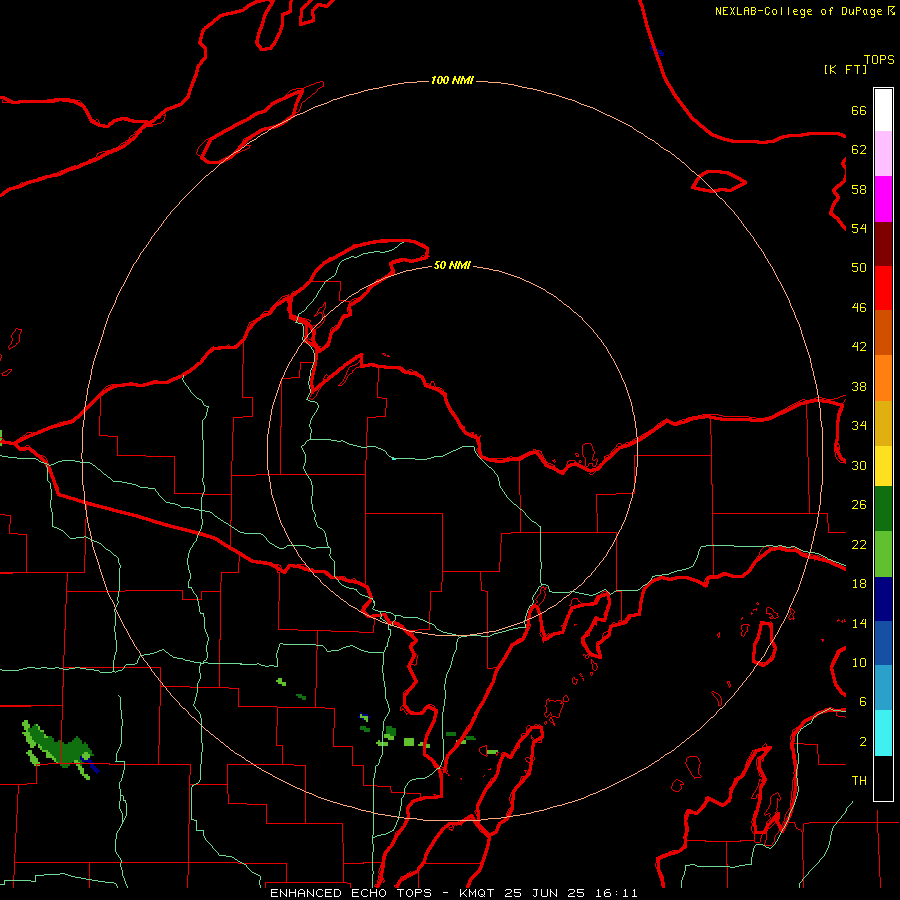Click the 100 NMI range ring label
Viewport: 900px width, 900px height.
[x=452, y=80]
